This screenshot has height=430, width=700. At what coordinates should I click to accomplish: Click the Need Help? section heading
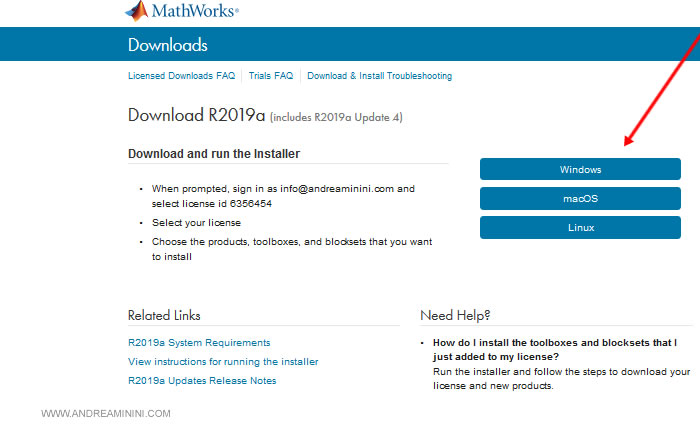pos(455,316)
